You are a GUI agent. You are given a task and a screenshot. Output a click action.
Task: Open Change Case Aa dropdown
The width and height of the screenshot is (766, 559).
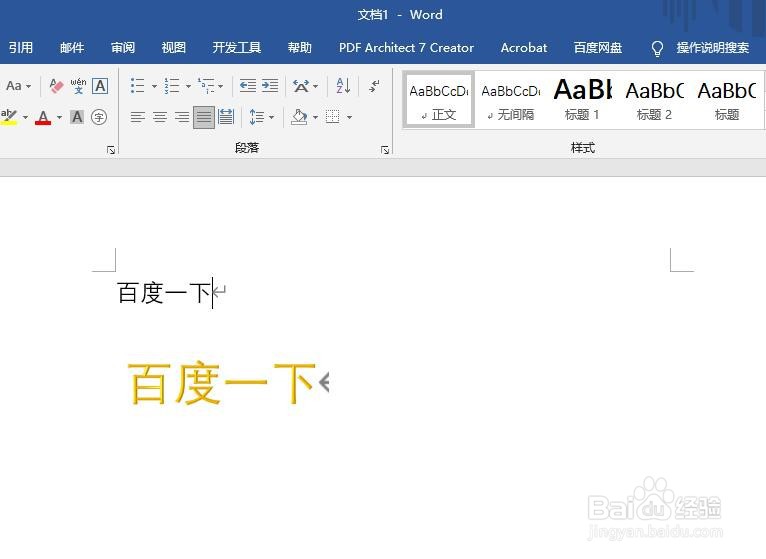[18, 86]
